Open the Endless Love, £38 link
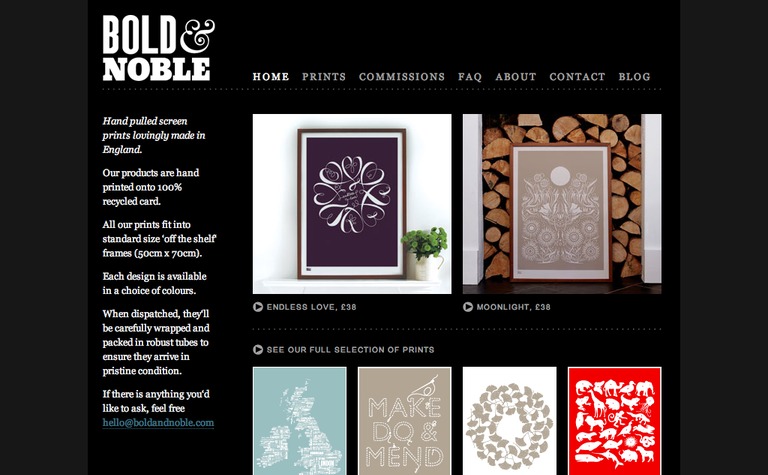The width and height of the screenshot is (768, 475). 312,307
